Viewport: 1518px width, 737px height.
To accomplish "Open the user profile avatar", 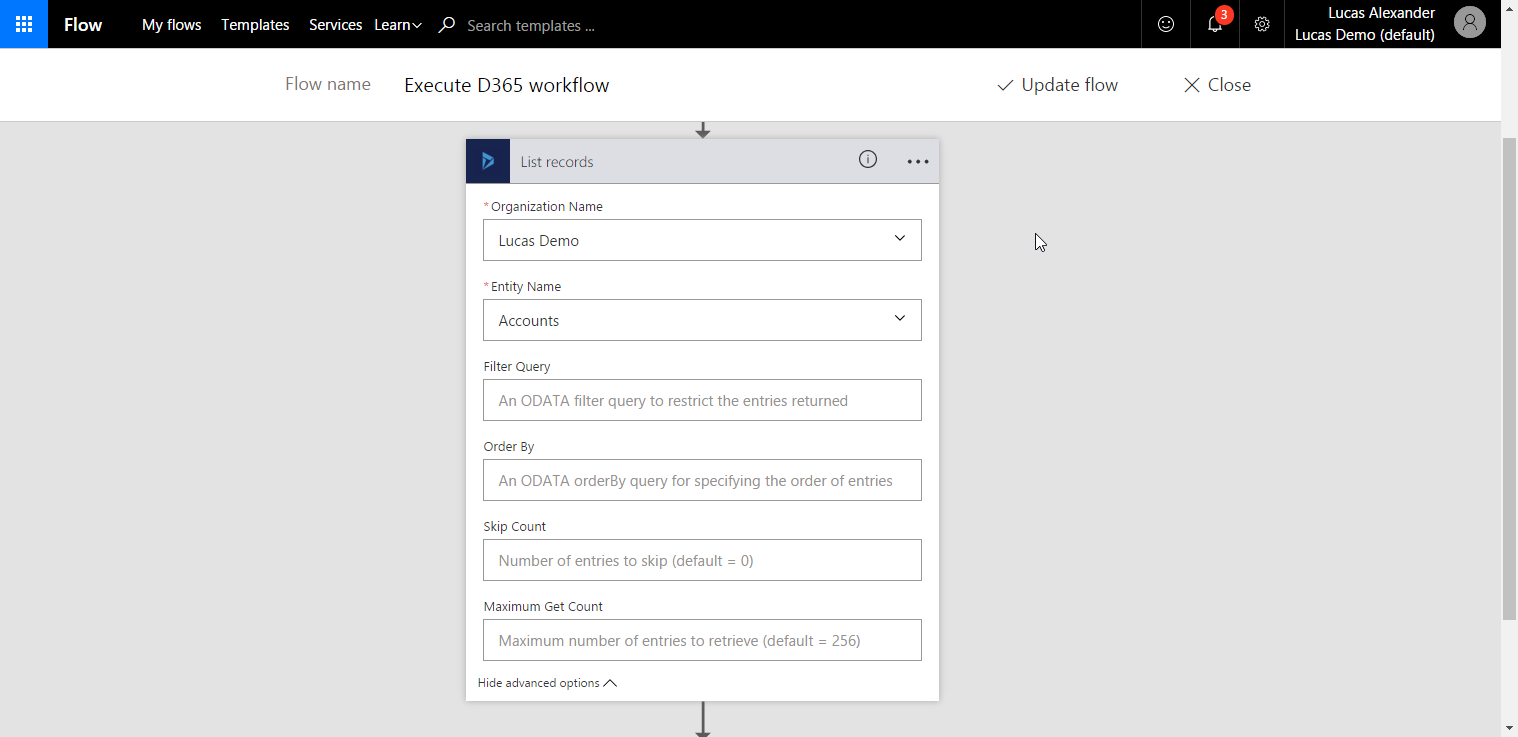I will coord(1469,23).
